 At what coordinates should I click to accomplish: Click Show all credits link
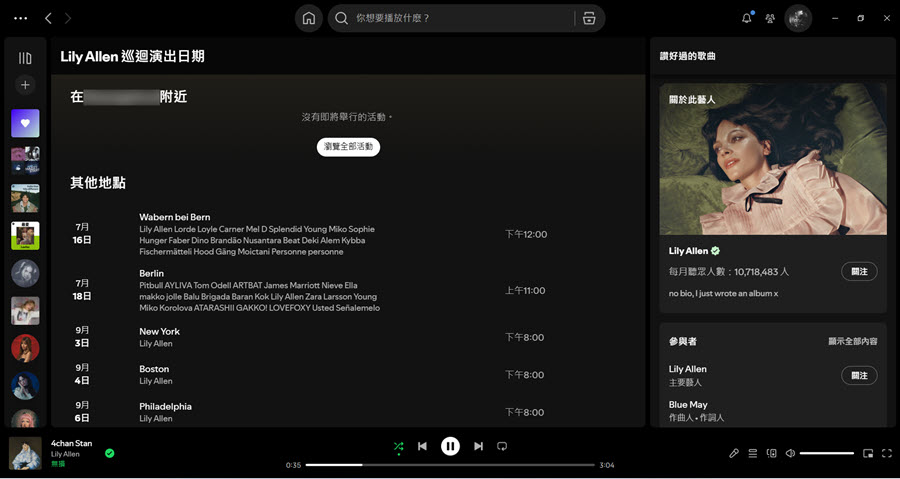[852, 341]
